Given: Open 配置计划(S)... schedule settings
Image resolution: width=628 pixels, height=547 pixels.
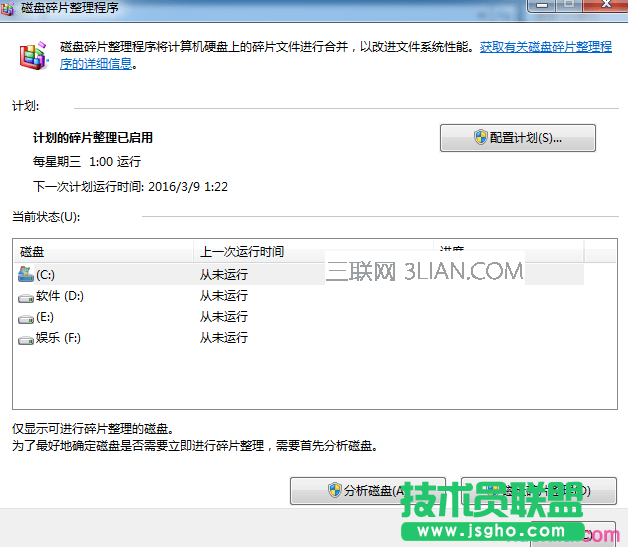Looking at the screenshot, I should [x=517, y=138].
